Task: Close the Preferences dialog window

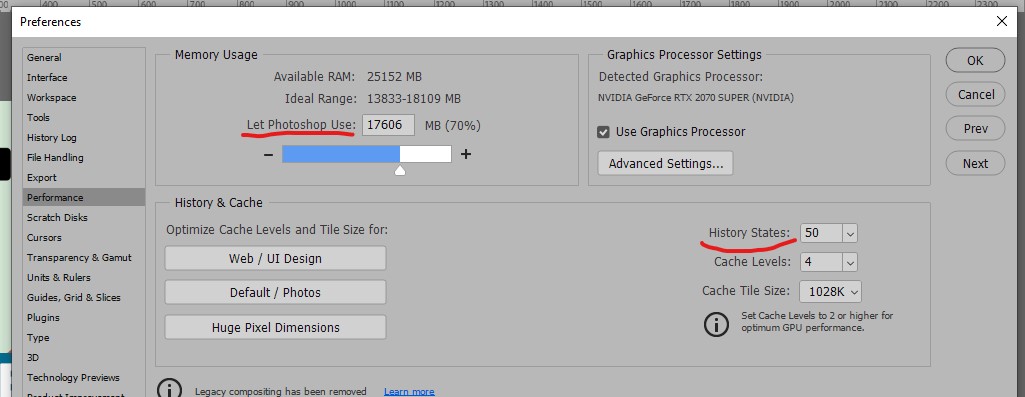Action: pos(1001,22)
